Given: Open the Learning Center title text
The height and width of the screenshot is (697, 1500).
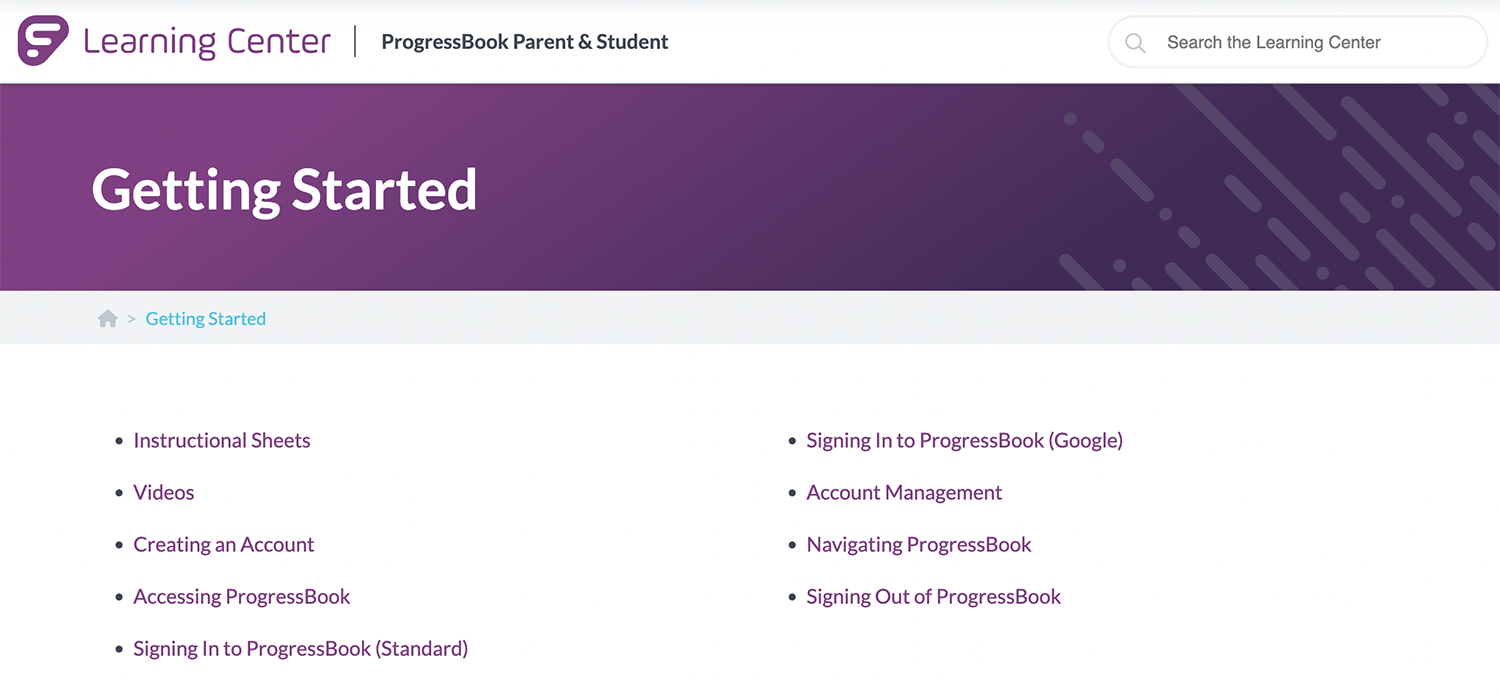Looking at the screenshot, I should [207, 42].
